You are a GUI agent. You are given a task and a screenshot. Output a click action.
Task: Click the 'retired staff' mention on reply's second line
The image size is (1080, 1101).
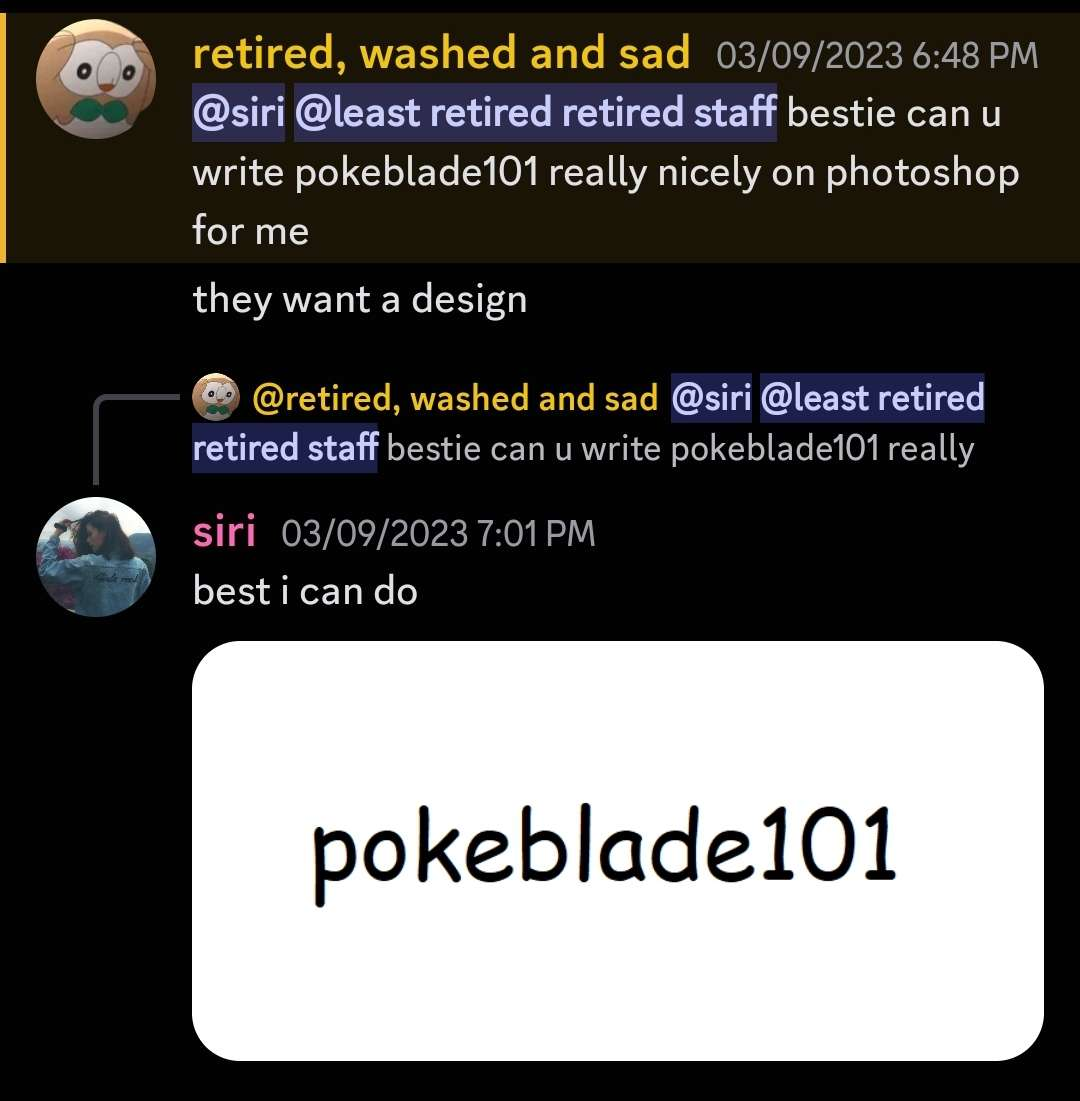point(284,448)
